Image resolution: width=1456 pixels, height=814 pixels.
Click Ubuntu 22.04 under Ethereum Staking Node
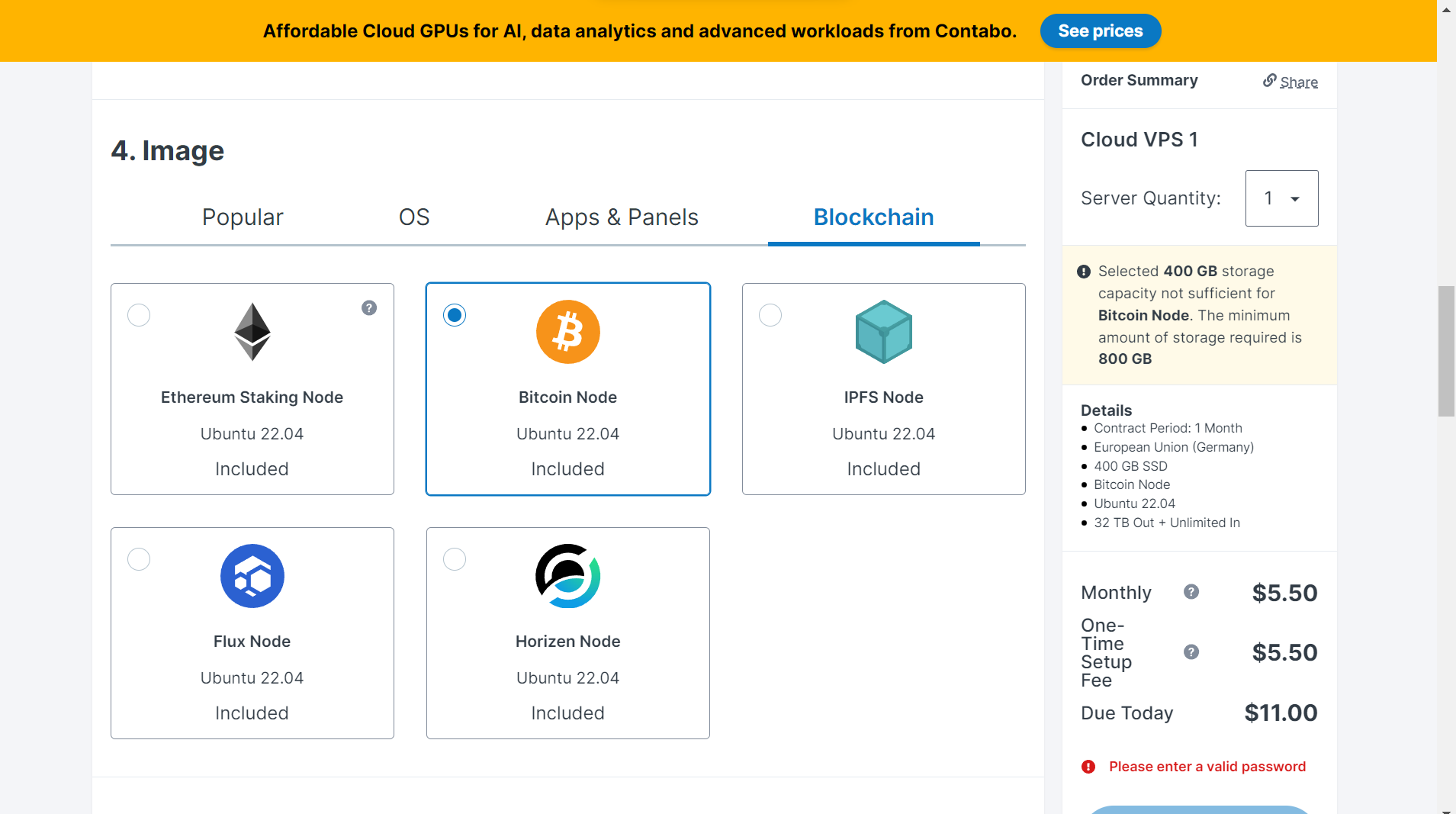(252, 434)
